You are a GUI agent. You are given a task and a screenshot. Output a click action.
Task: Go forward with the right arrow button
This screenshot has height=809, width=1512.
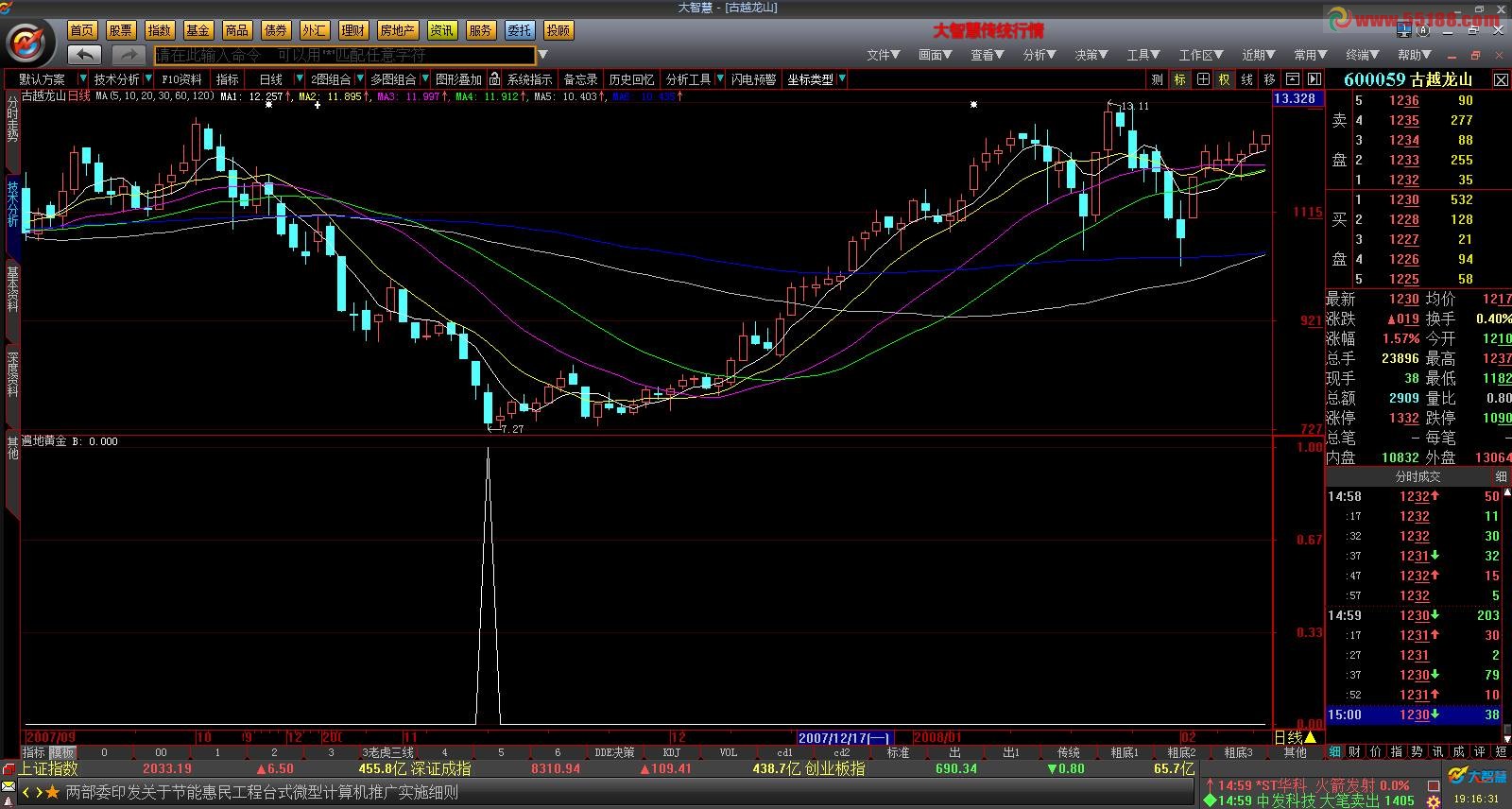(129, 55)
